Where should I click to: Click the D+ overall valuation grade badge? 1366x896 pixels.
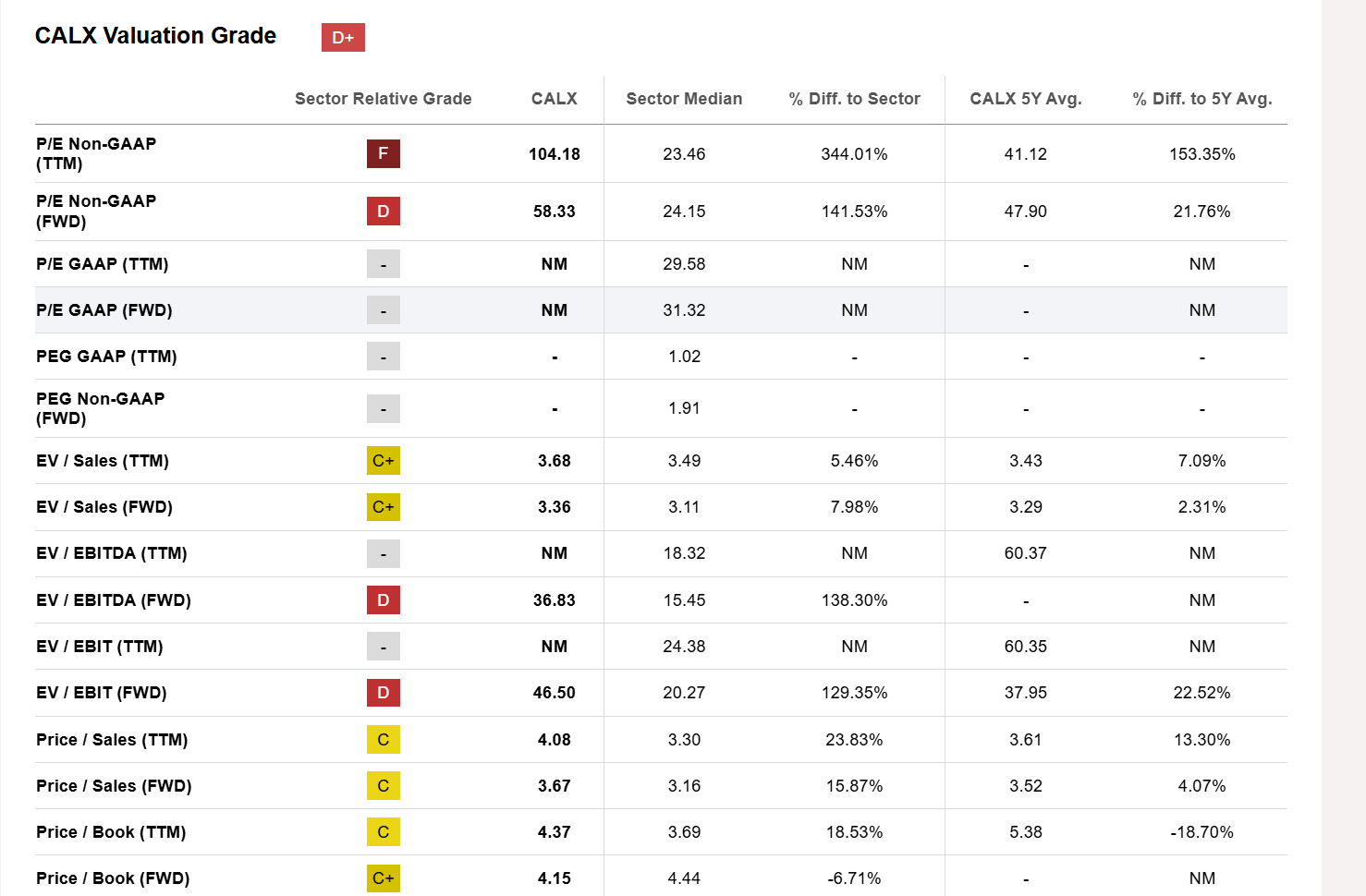[x=343, y=38]
